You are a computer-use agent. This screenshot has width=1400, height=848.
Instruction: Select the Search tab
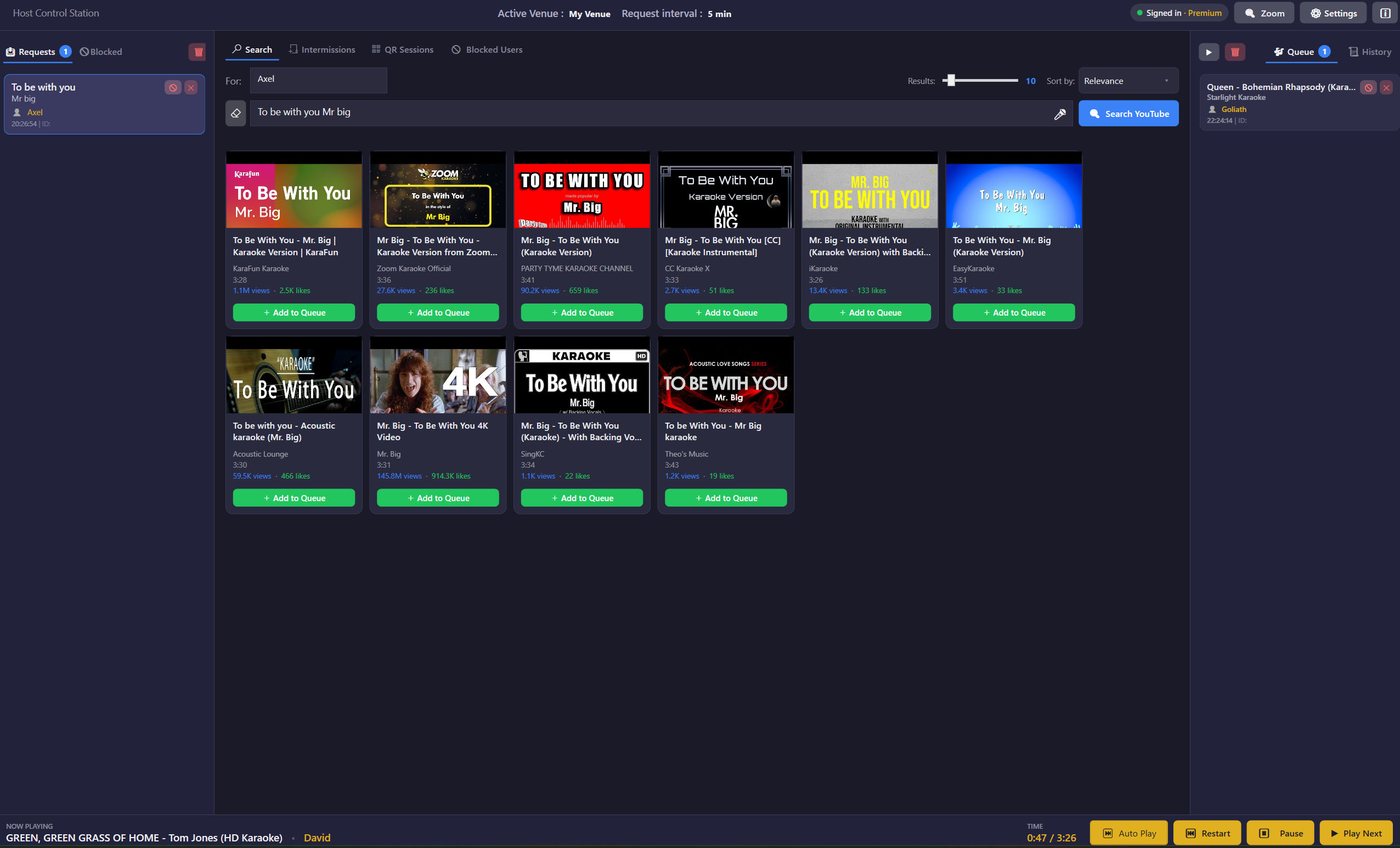pos(252,50)
